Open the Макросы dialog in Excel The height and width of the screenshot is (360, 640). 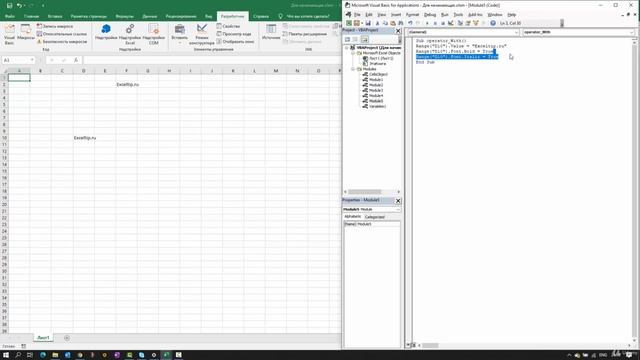tap(26, 32)
